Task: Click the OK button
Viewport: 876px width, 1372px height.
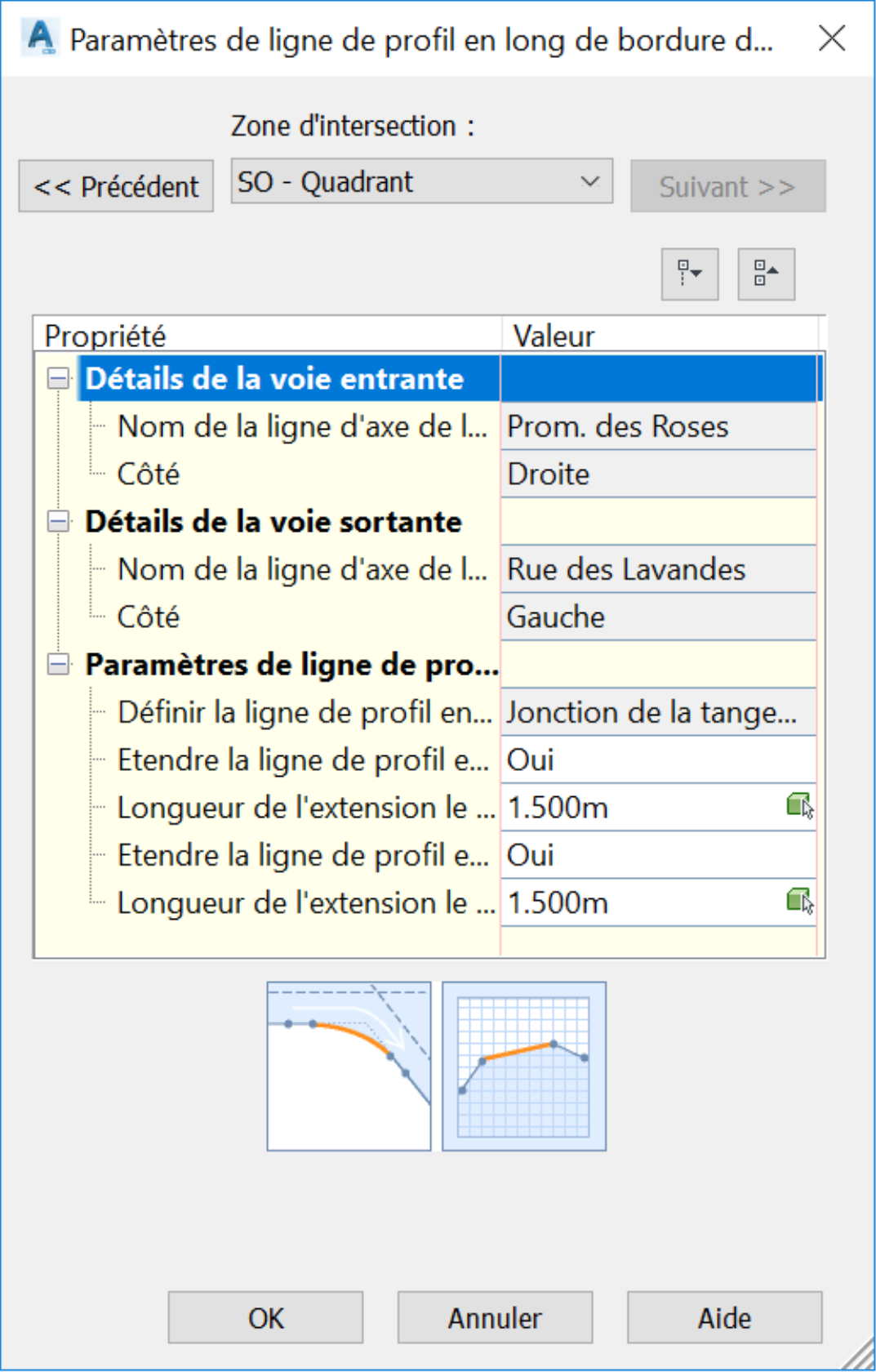Action: (x=265, y=1317)
